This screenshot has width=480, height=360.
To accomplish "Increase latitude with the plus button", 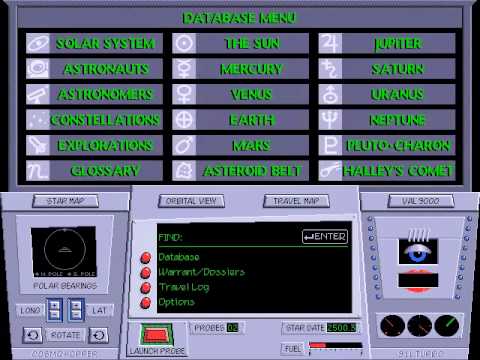I will click(x=76, y=305).
